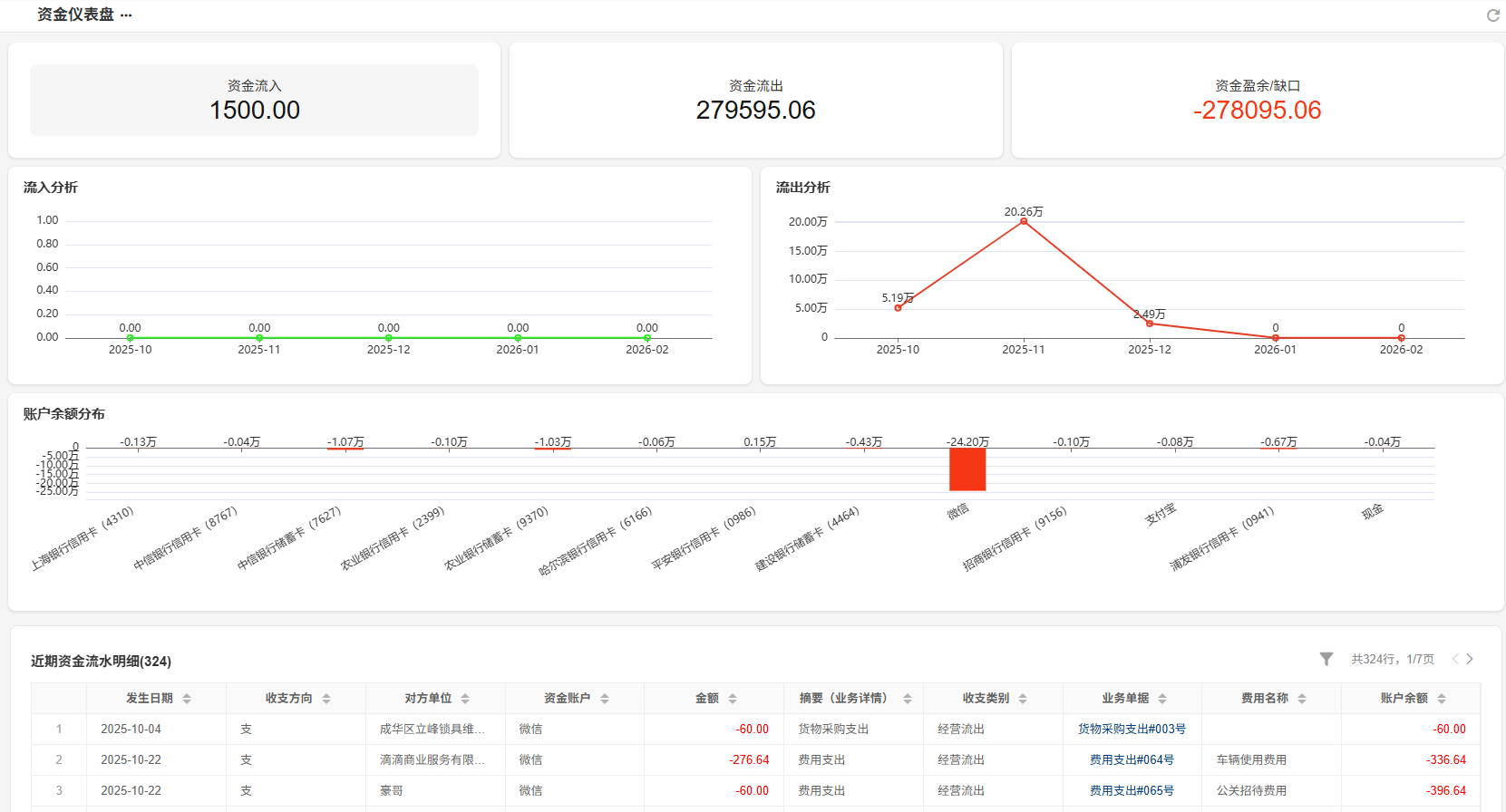The width and height of the screenshot is (1506, 812).
Task: Sort by 业务单据 column arrows
Action: click(1162, 699)
